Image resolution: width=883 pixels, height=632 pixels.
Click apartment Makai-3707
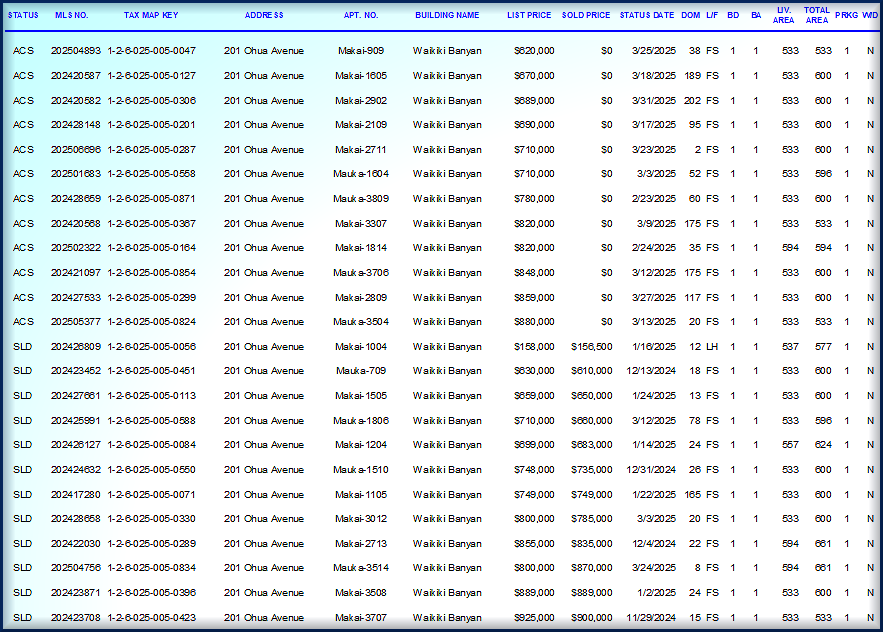(361, 617)
